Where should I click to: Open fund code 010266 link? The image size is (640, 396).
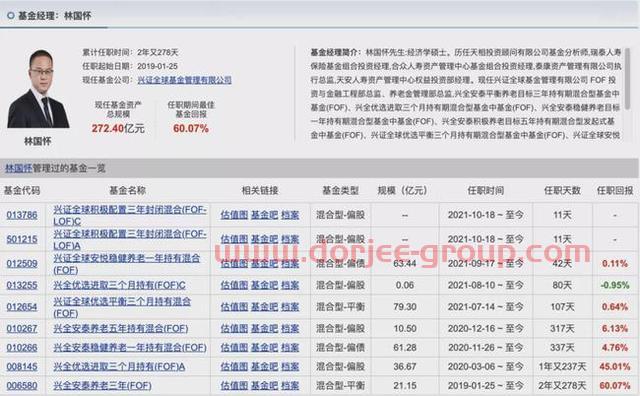pos(22,347)
